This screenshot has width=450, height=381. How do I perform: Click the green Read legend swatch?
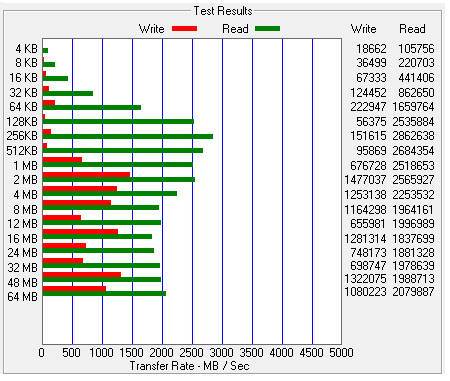[x=267, y=29]
